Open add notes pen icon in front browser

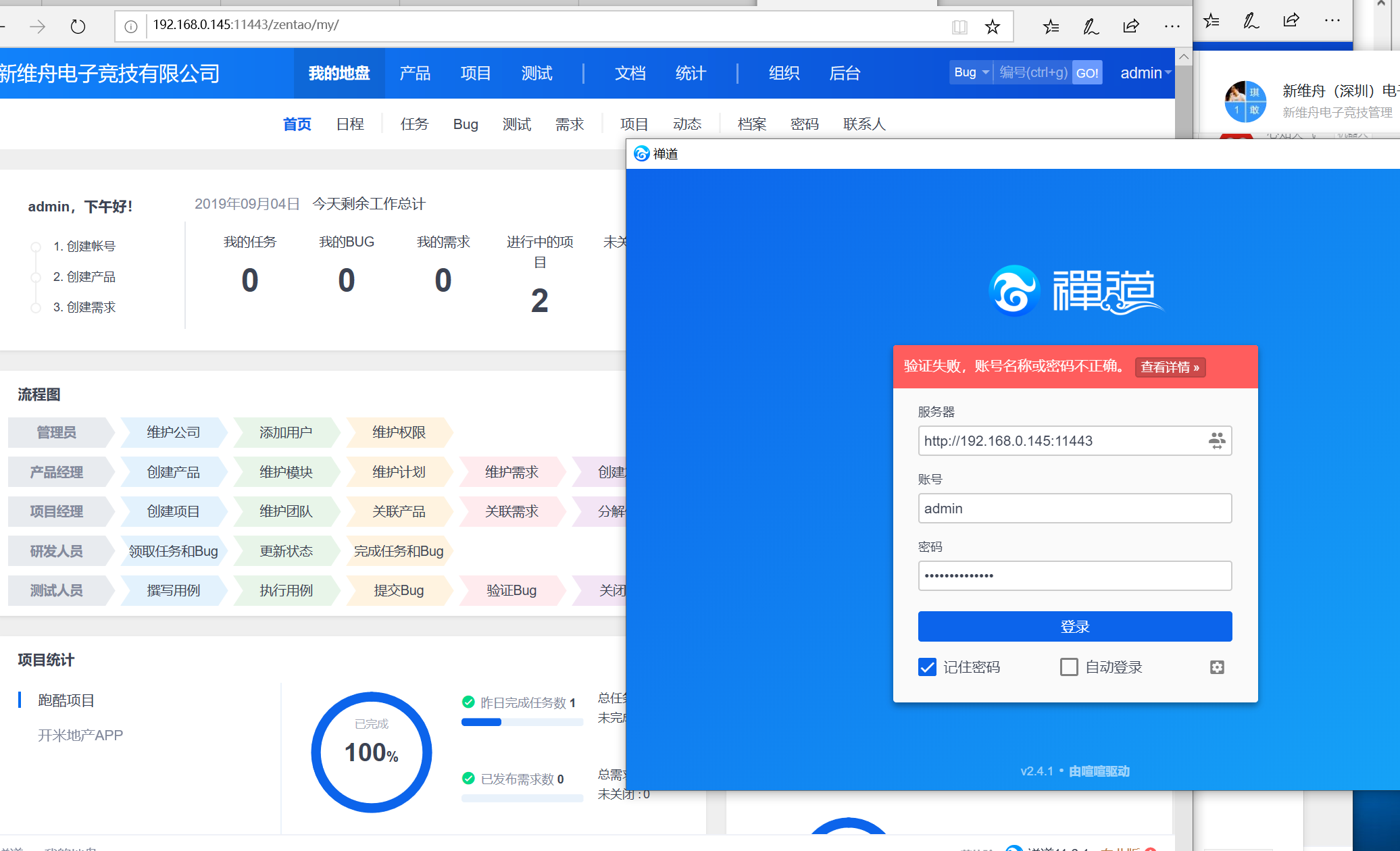[1091, 27]
